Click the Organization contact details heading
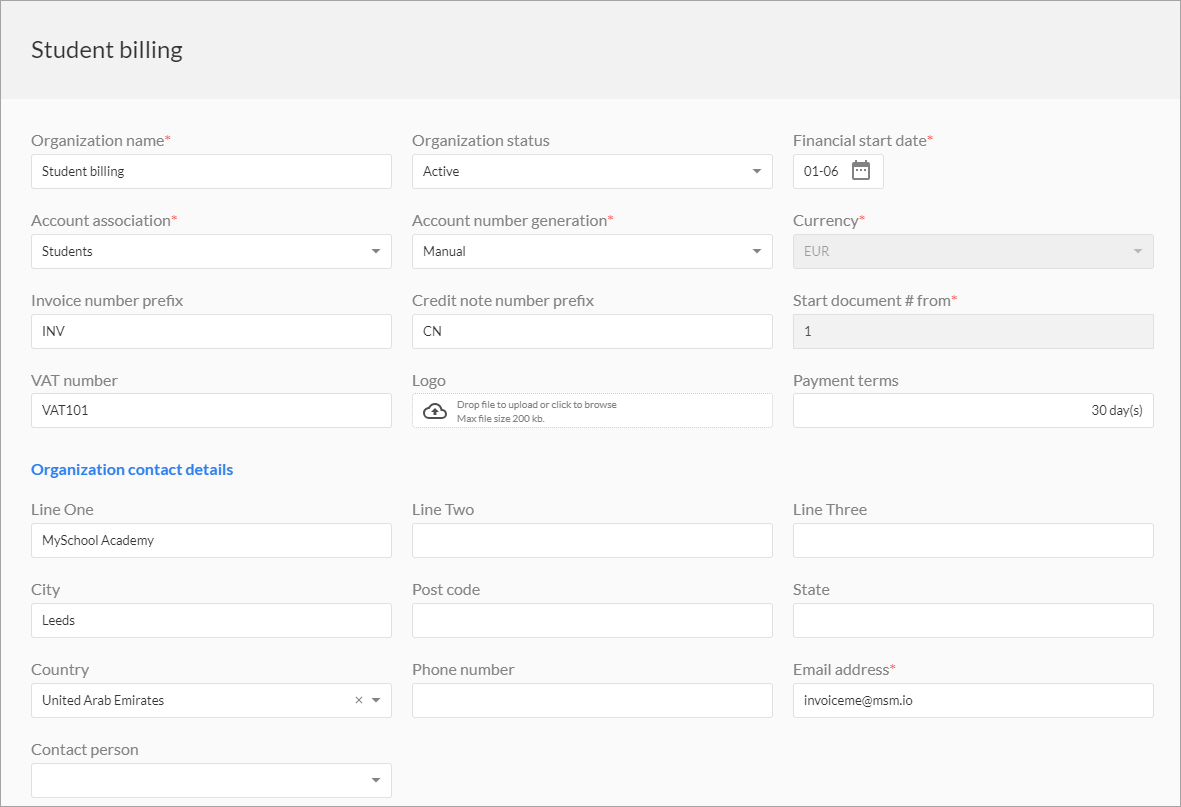The height and width of the screenshot is (807, 1181). coord(132,469)
